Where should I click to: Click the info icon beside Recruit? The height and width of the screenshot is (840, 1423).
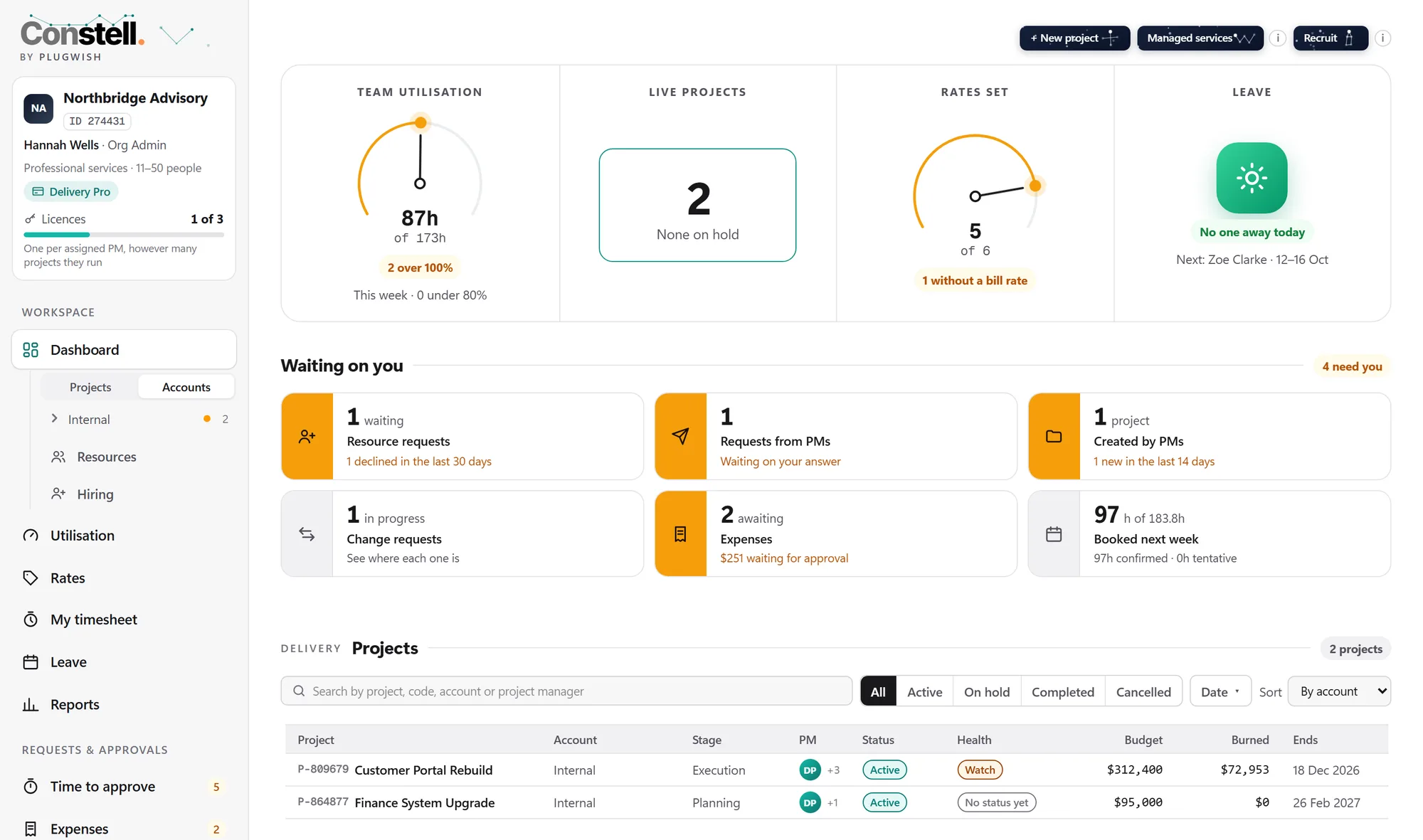pyautogui.click(x=1382, y=38)
